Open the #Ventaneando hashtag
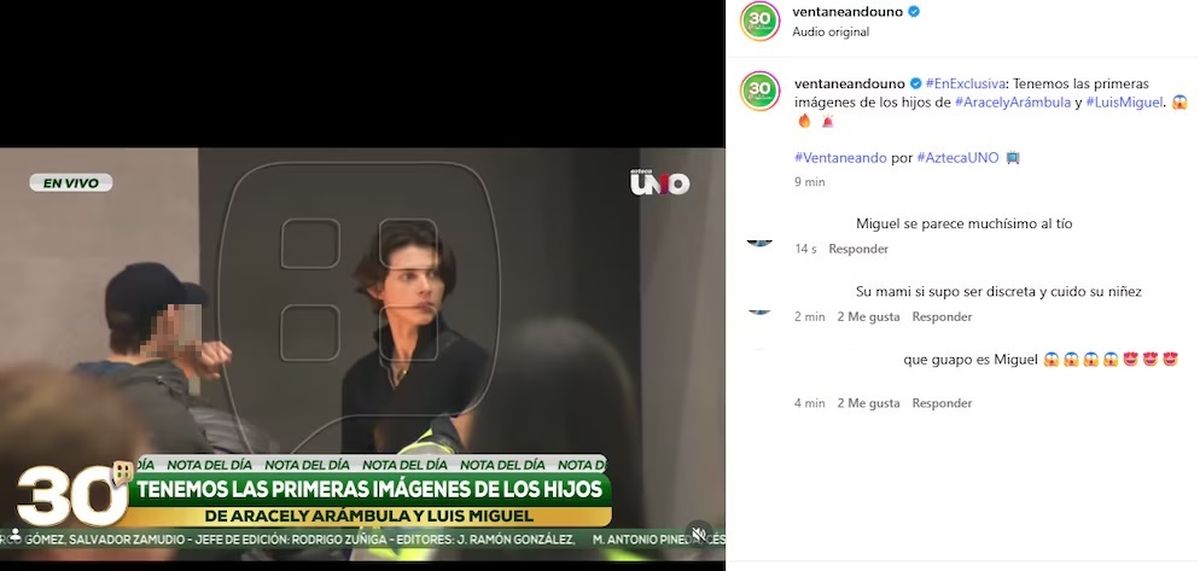Viewport: 1200px width, 571px height. pos(840,158)
